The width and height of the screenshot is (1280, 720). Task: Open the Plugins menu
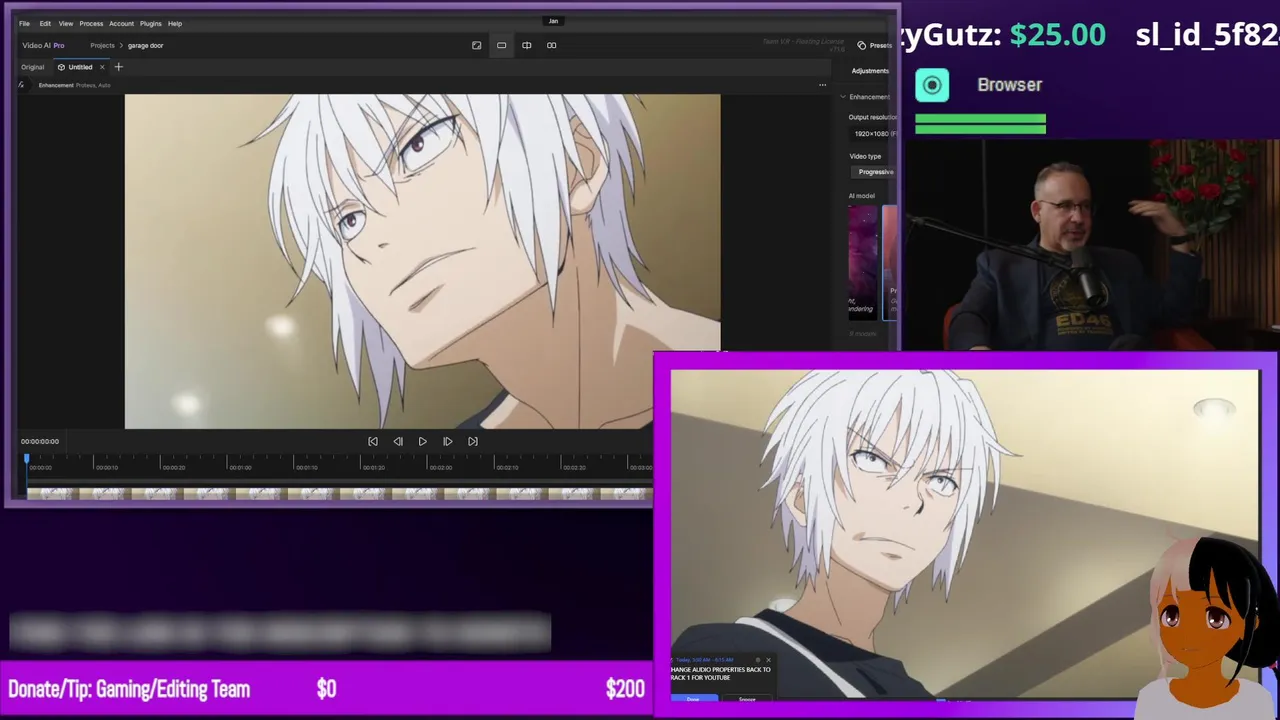tap(150, 23)
